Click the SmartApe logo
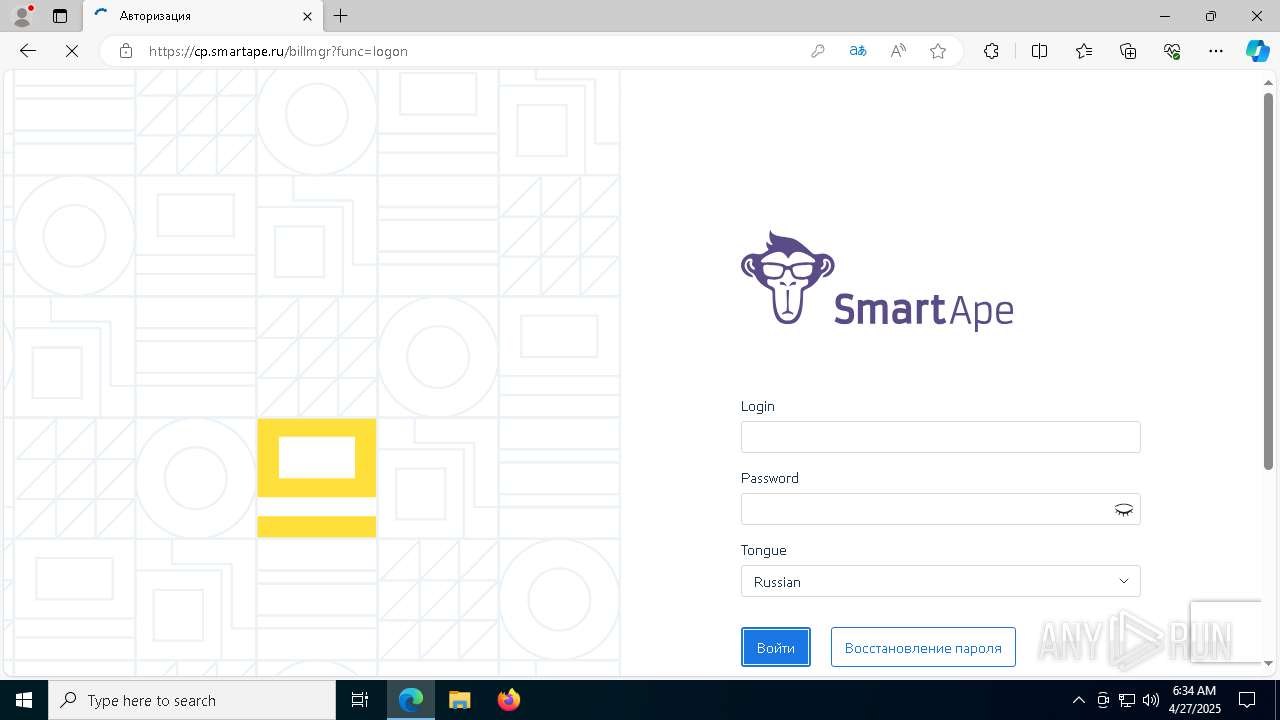The height and width of the screenshot is (720, 1280). pos(877,281)
